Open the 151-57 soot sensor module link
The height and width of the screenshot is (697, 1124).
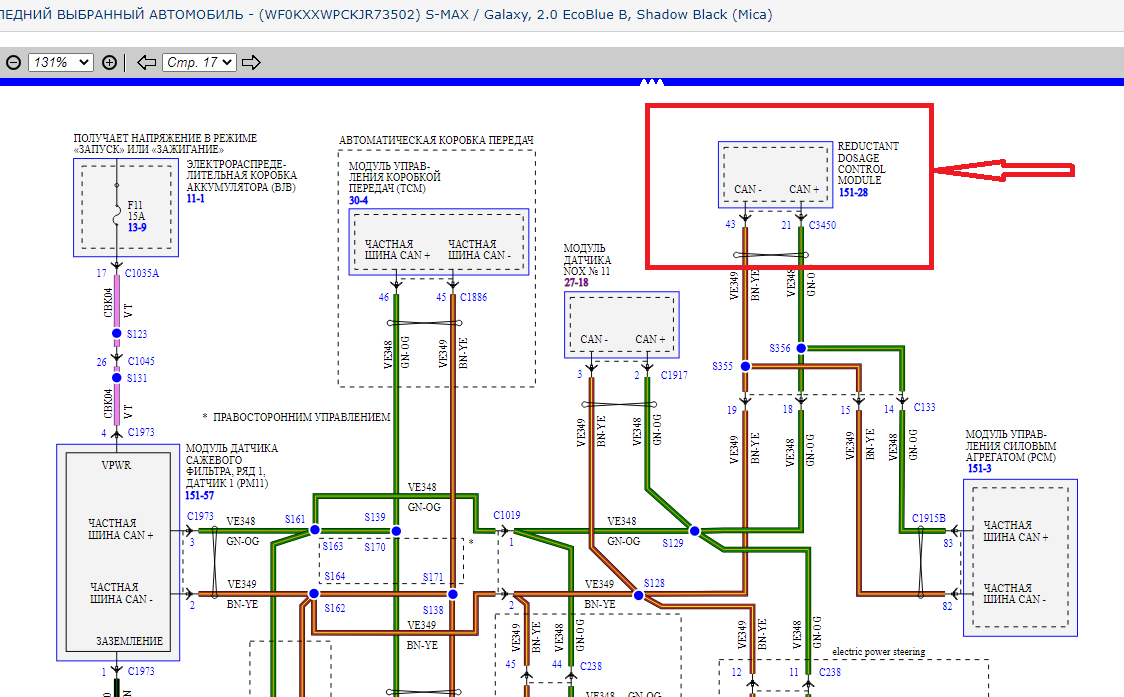(200, 495)
